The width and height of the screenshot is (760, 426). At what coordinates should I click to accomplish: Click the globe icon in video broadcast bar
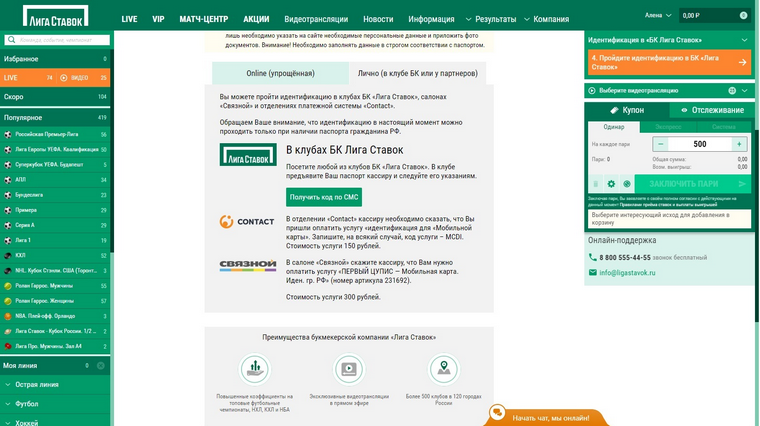732,91
